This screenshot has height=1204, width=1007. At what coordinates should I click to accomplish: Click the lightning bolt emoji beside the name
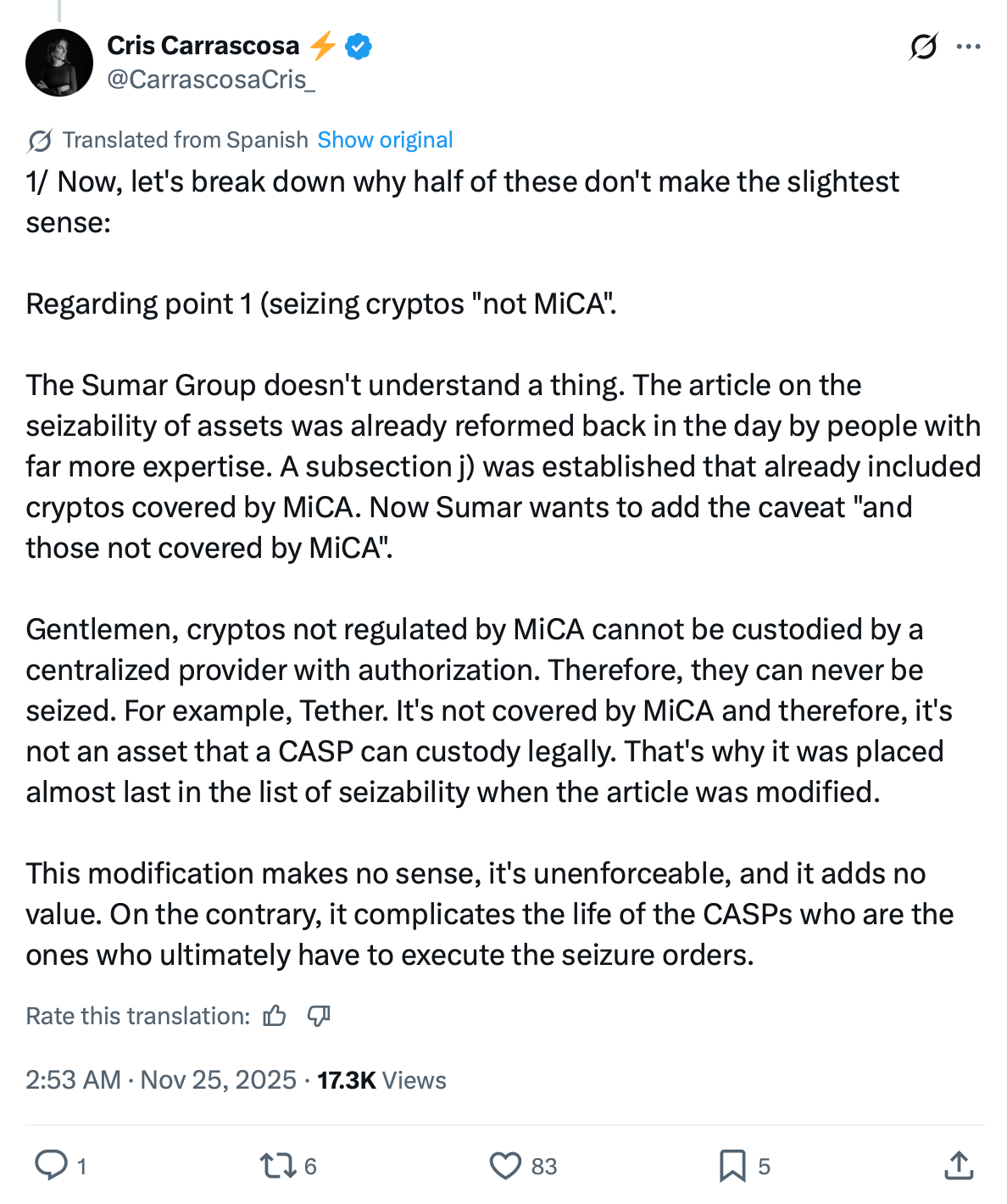(322, 46)
